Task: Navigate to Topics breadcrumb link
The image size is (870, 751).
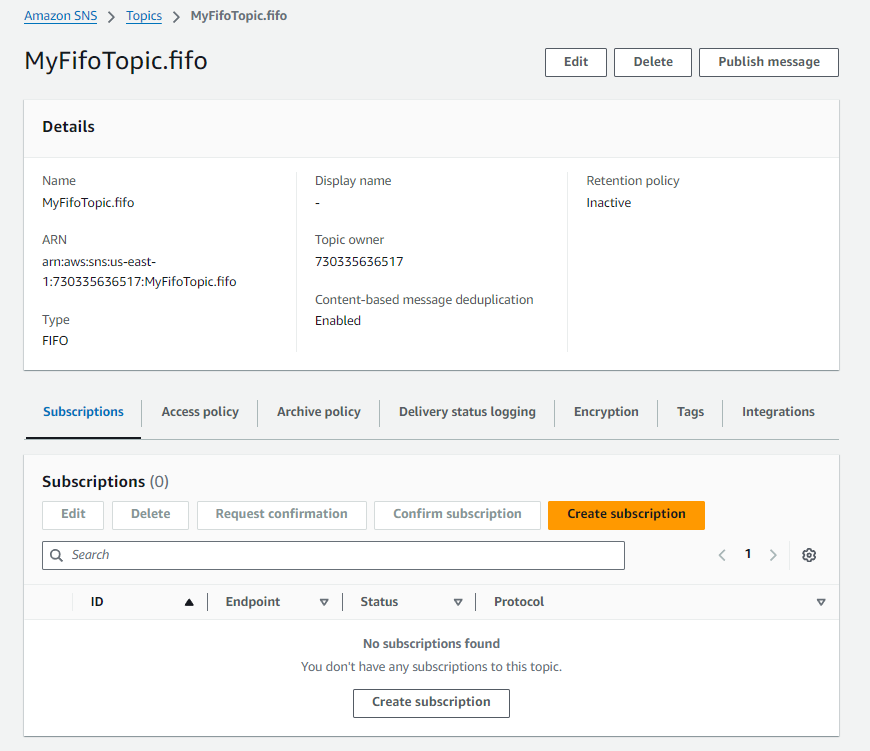Action: 144,17
